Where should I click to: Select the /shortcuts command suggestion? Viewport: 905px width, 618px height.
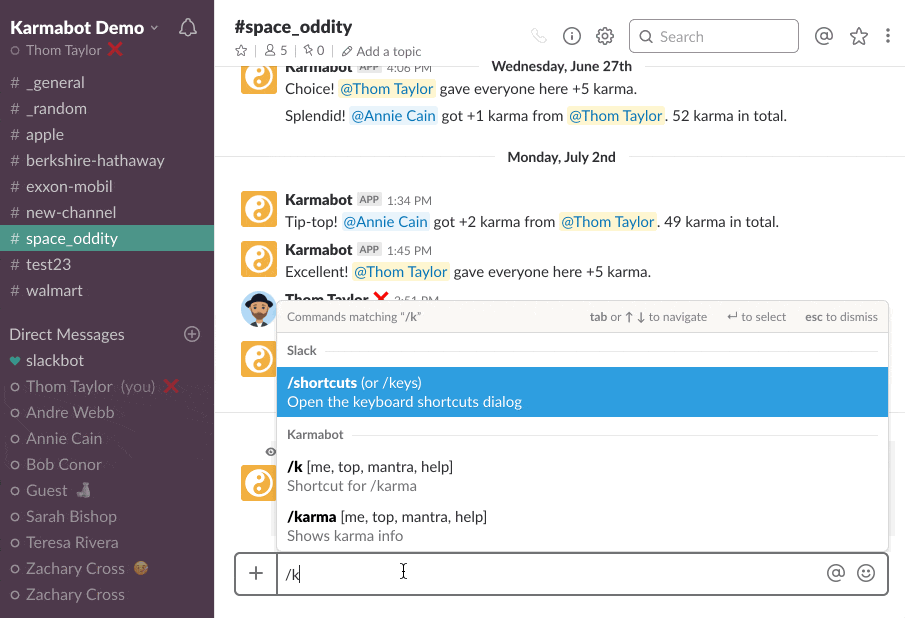(582, 392)
